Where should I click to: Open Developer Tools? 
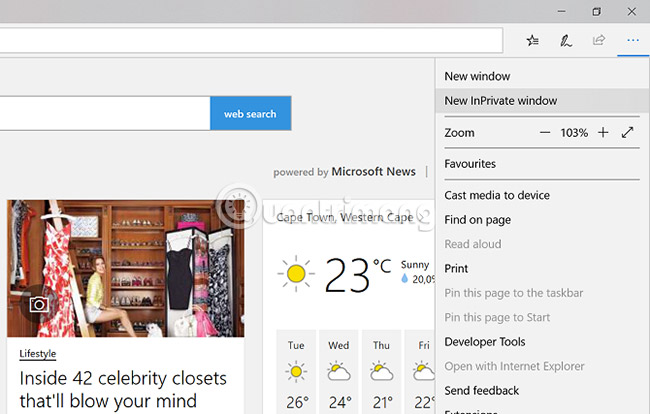click(543, 342)
